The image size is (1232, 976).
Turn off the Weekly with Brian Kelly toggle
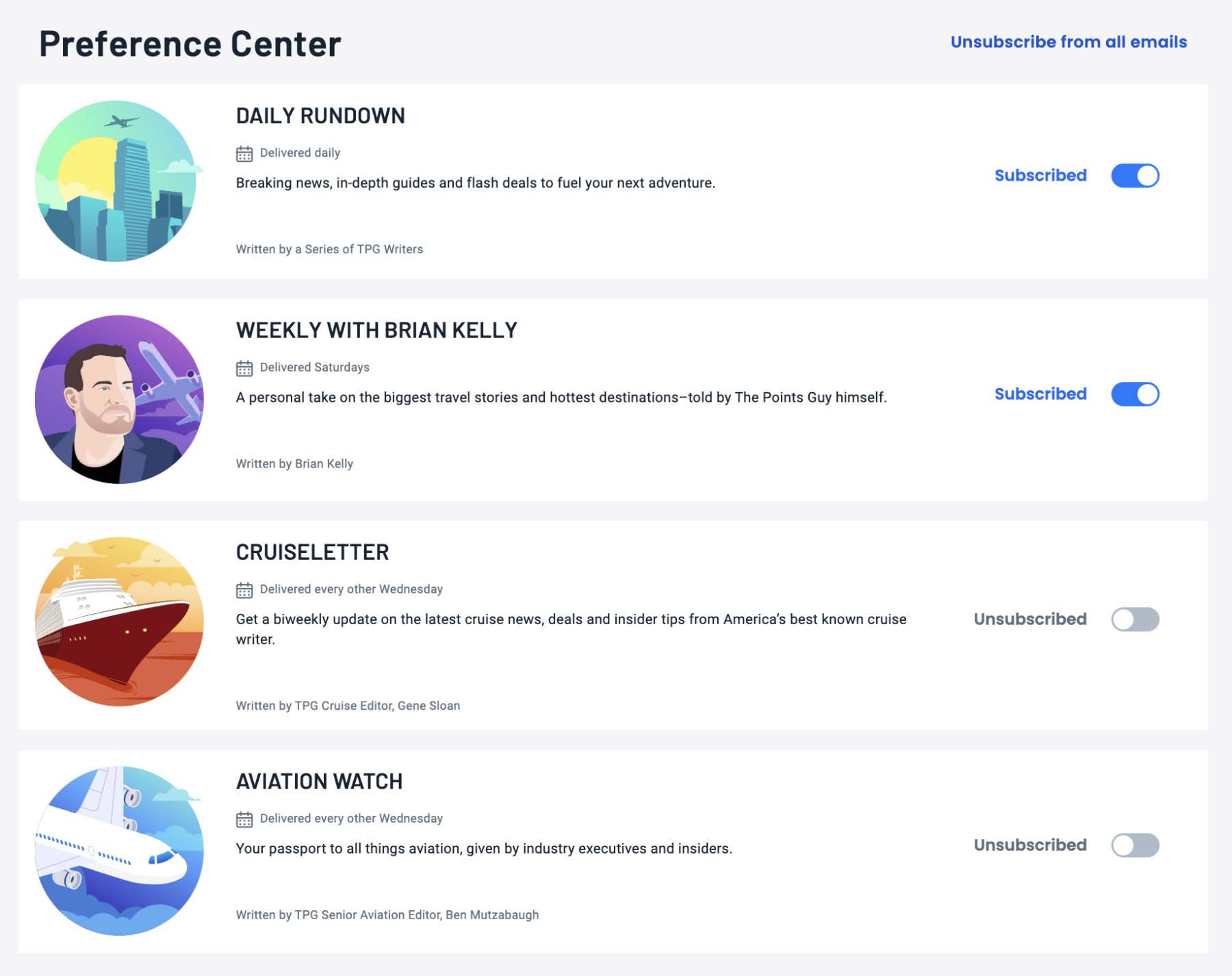[x=1135, y=394]
